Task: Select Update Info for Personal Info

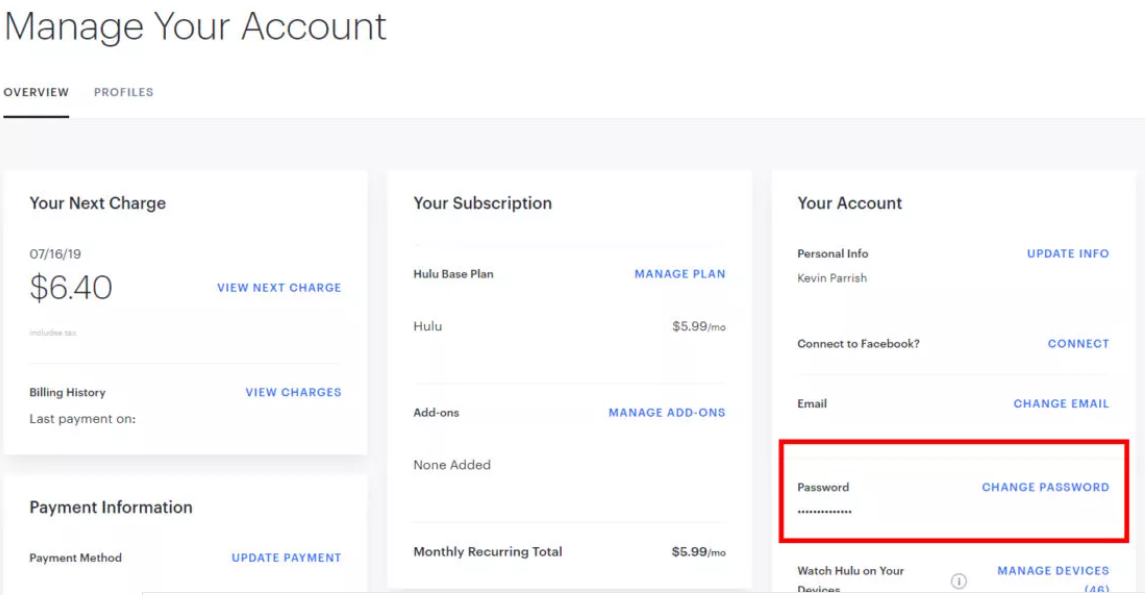Action: click(1068, 253)
